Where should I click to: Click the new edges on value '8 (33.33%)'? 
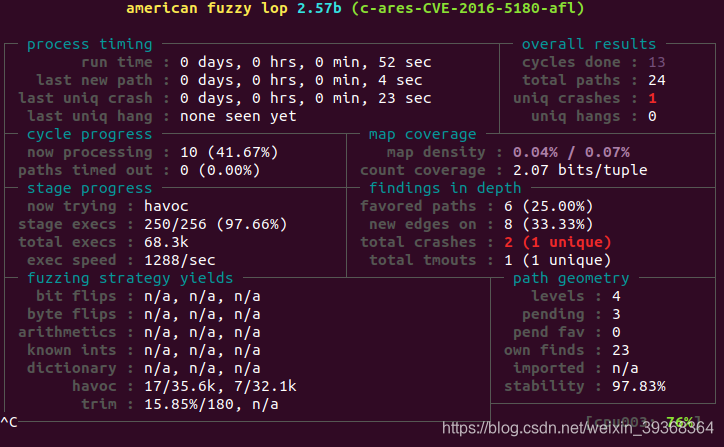tap(549, 224)
